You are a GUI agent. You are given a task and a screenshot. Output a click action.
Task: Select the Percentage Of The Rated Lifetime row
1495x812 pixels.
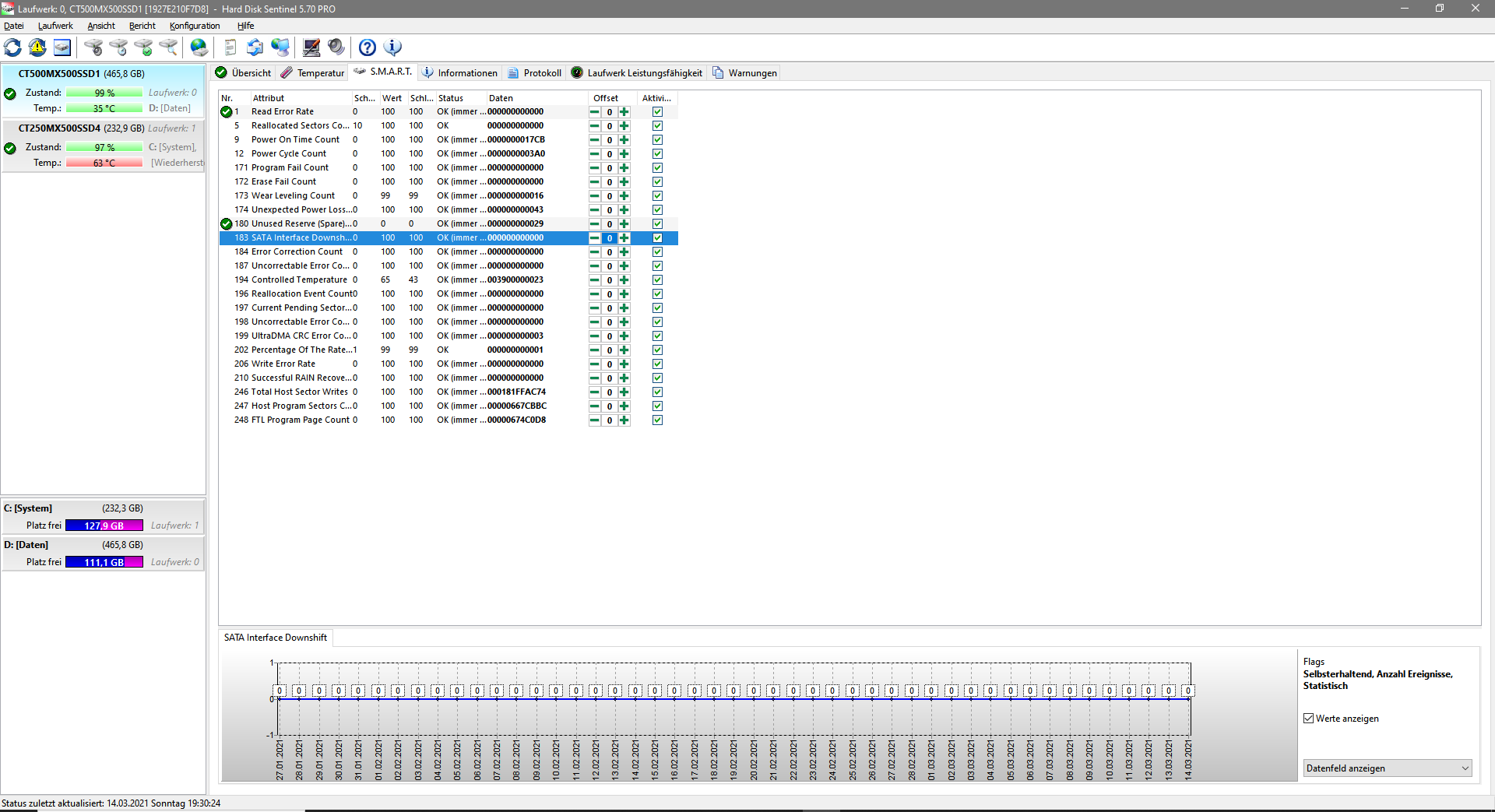(448, 350)
